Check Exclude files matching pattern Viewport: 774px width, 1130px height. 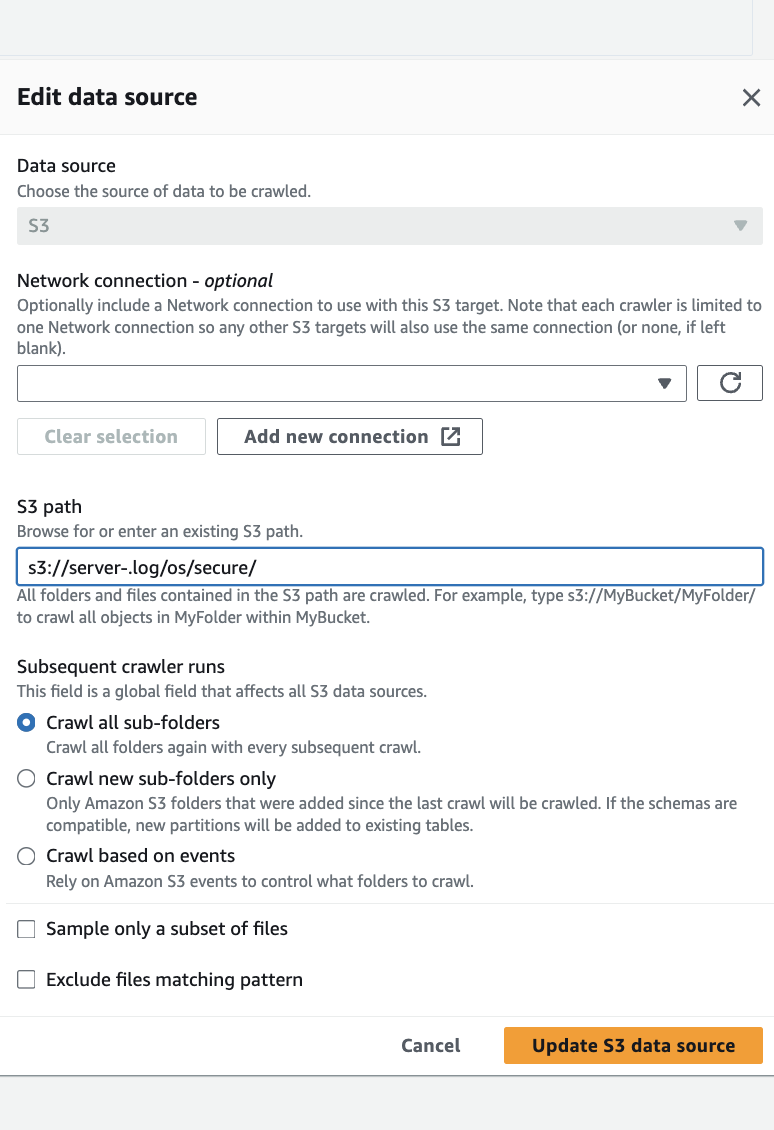pos(27,980)
